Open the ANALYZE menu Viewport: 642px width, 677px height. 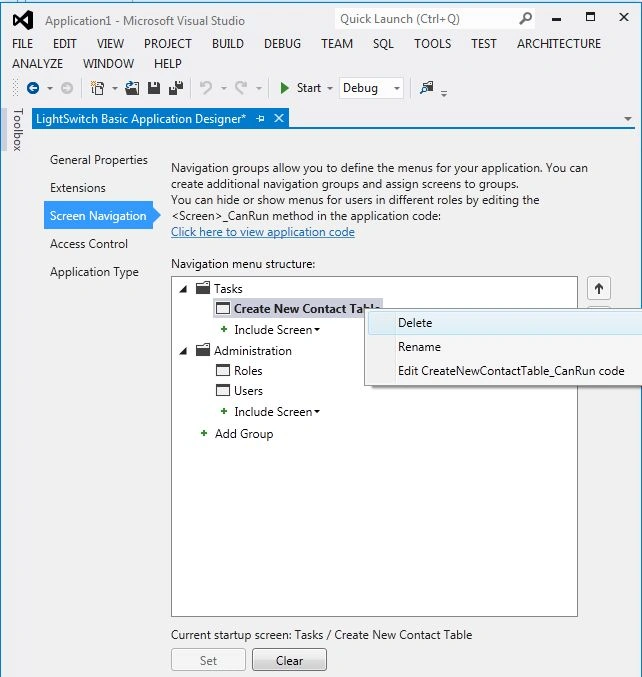(37, 63)
